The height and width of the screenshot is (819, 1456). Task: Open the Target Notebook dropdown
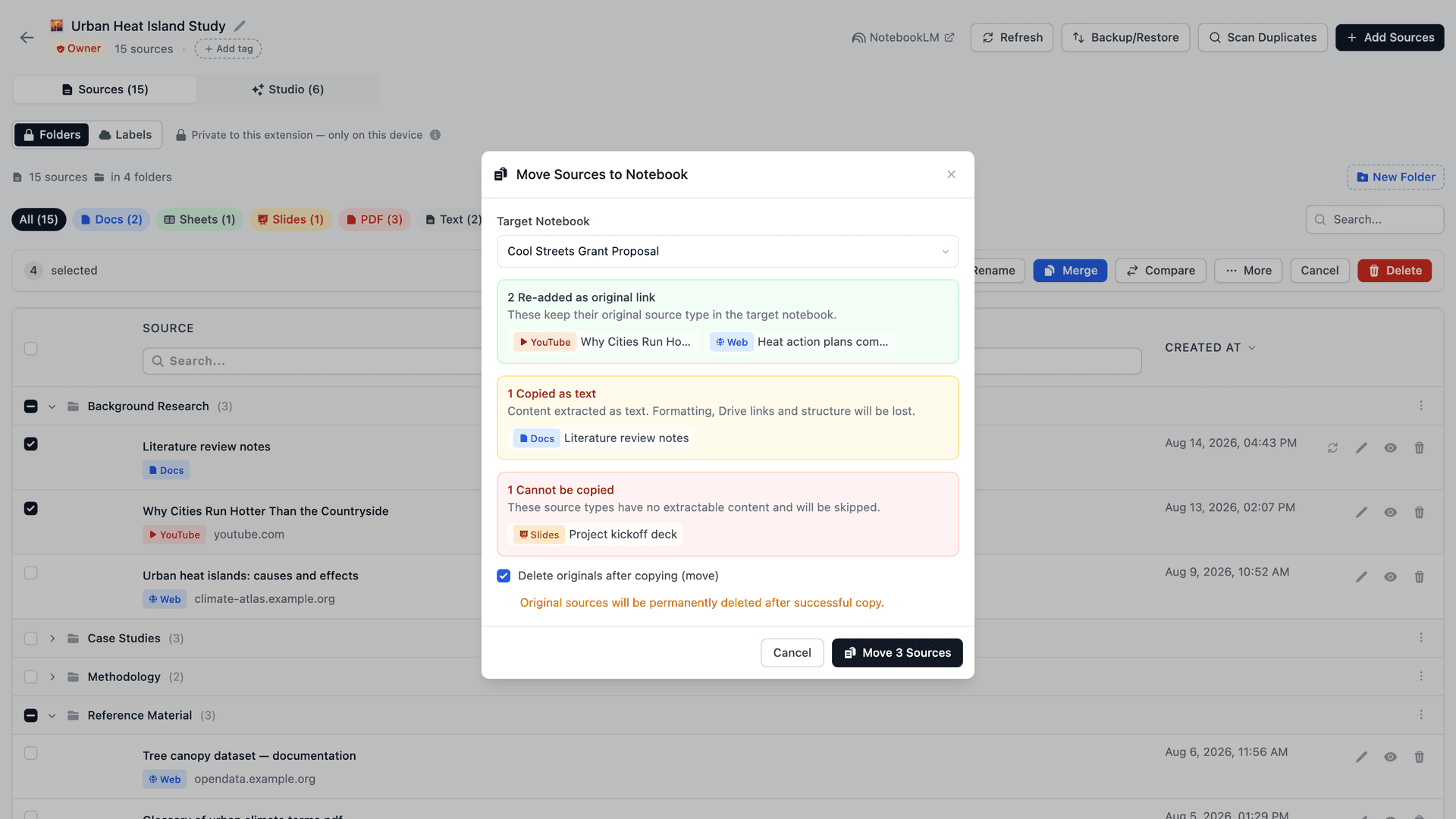(727, 251)
